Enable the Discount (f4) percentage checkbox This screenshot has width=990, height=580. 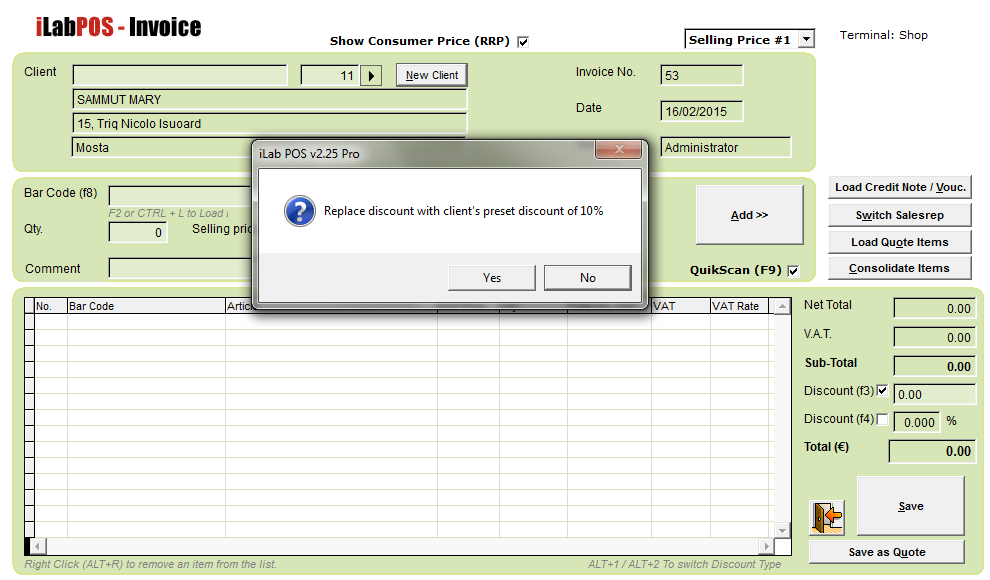point(882,420)
